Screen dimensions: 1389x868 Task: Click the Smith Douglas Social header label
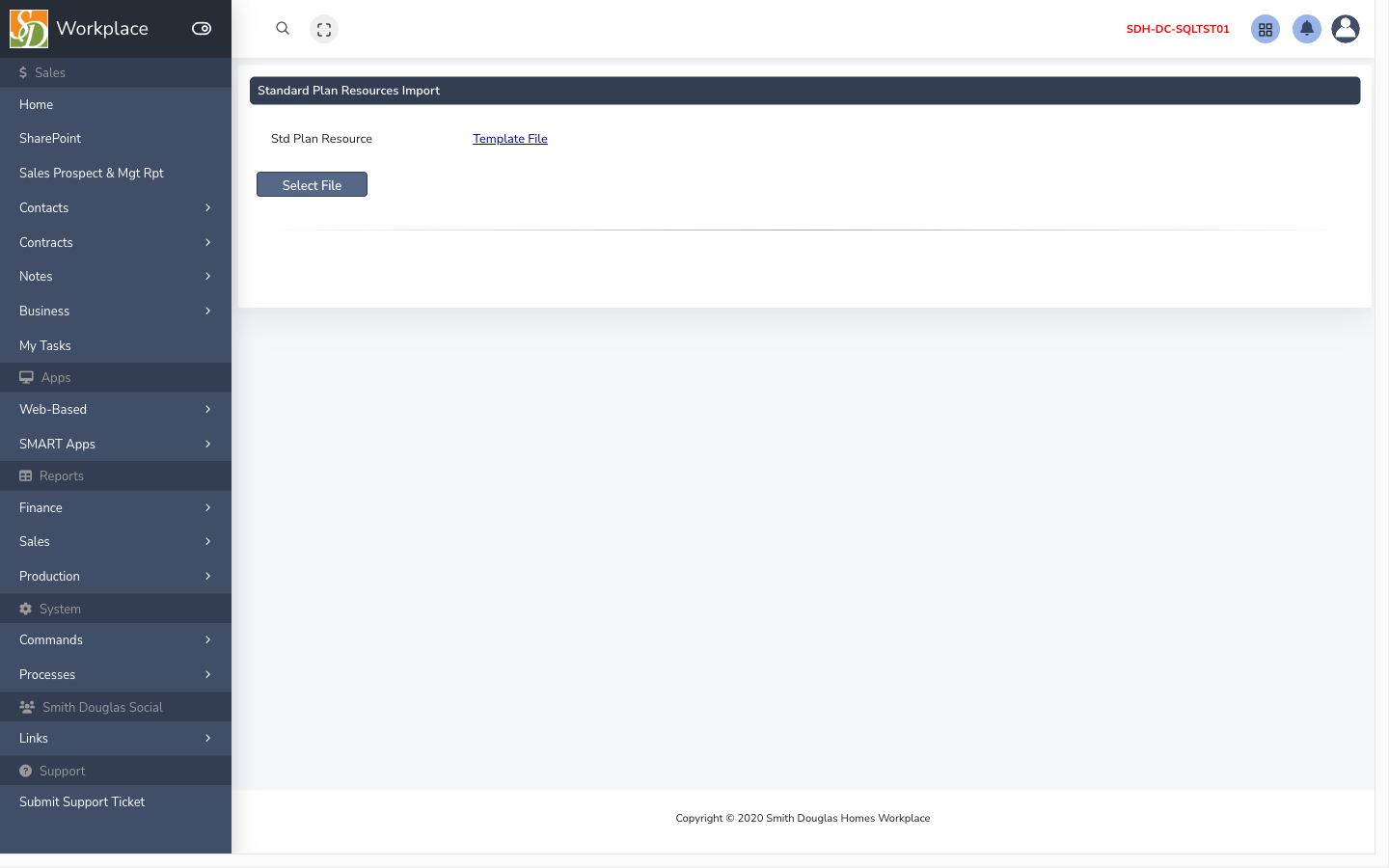(x=102, y=707)
